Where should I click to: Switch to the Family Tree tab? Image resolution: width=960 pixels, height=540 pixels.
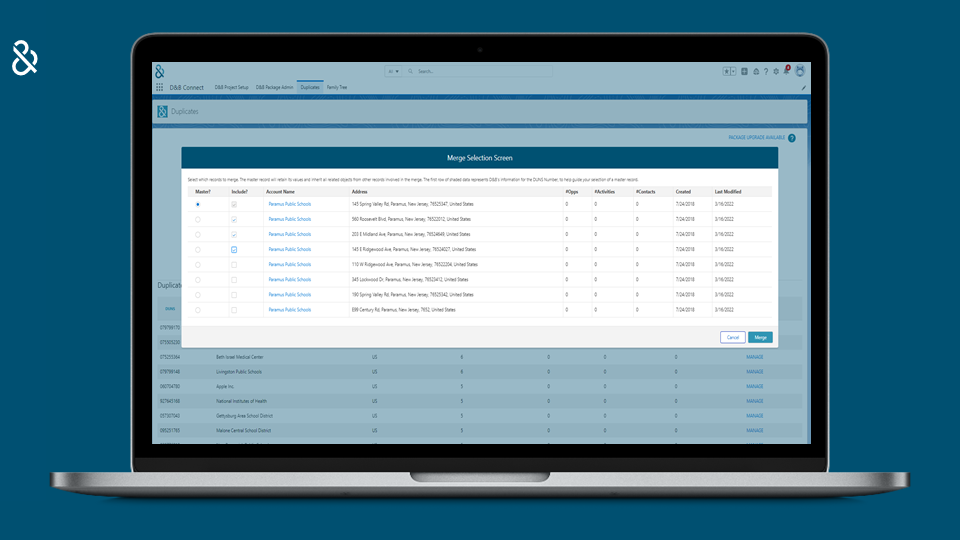336,87
